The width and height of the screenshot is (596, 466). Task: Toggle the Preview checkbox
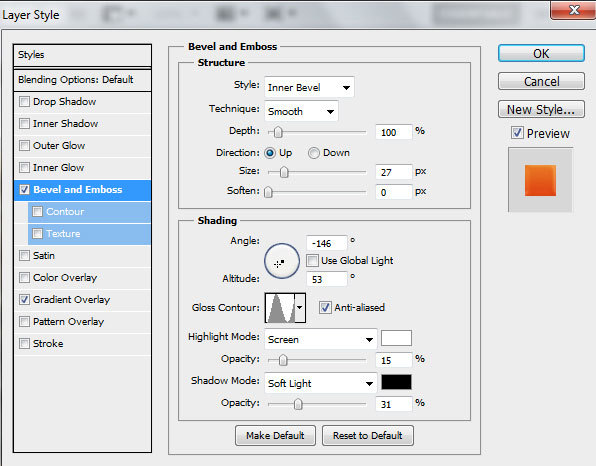[x=517, y=133]
